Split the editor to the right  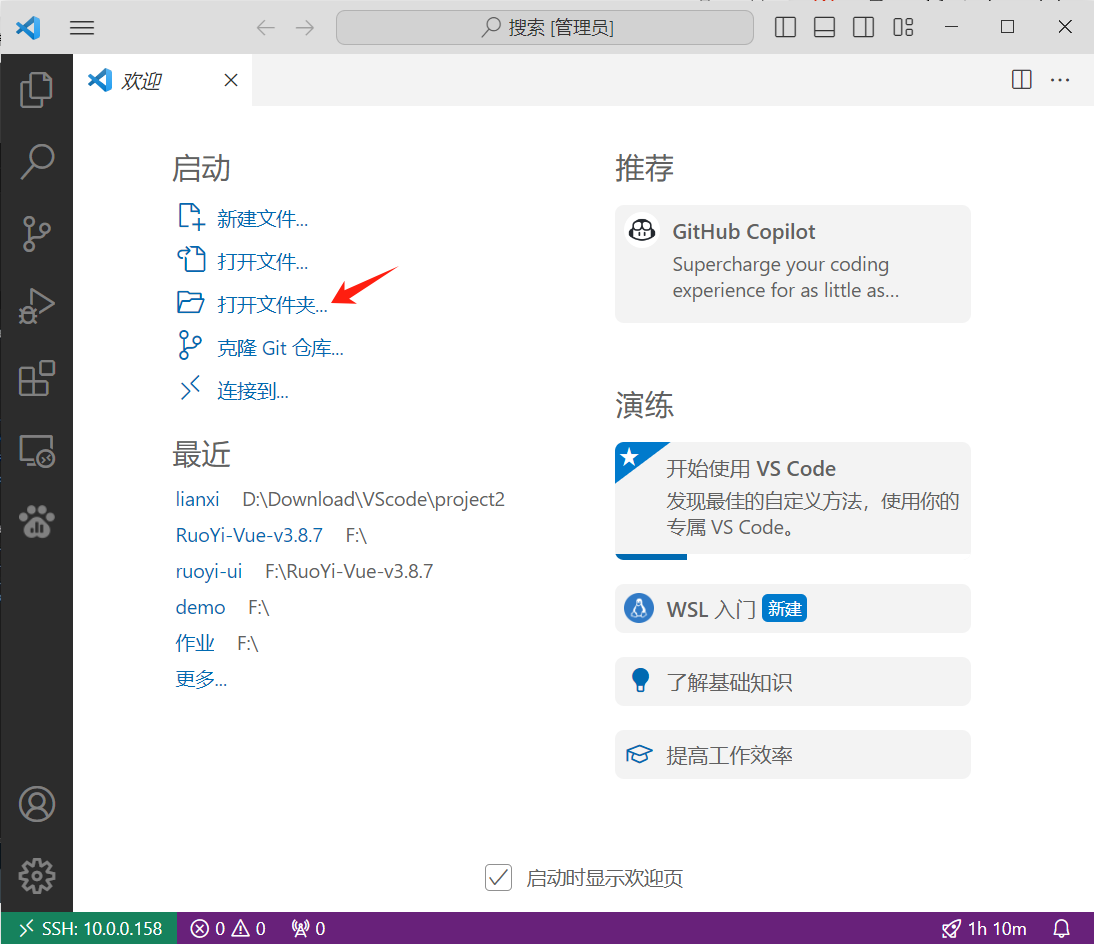(1021, 80)
